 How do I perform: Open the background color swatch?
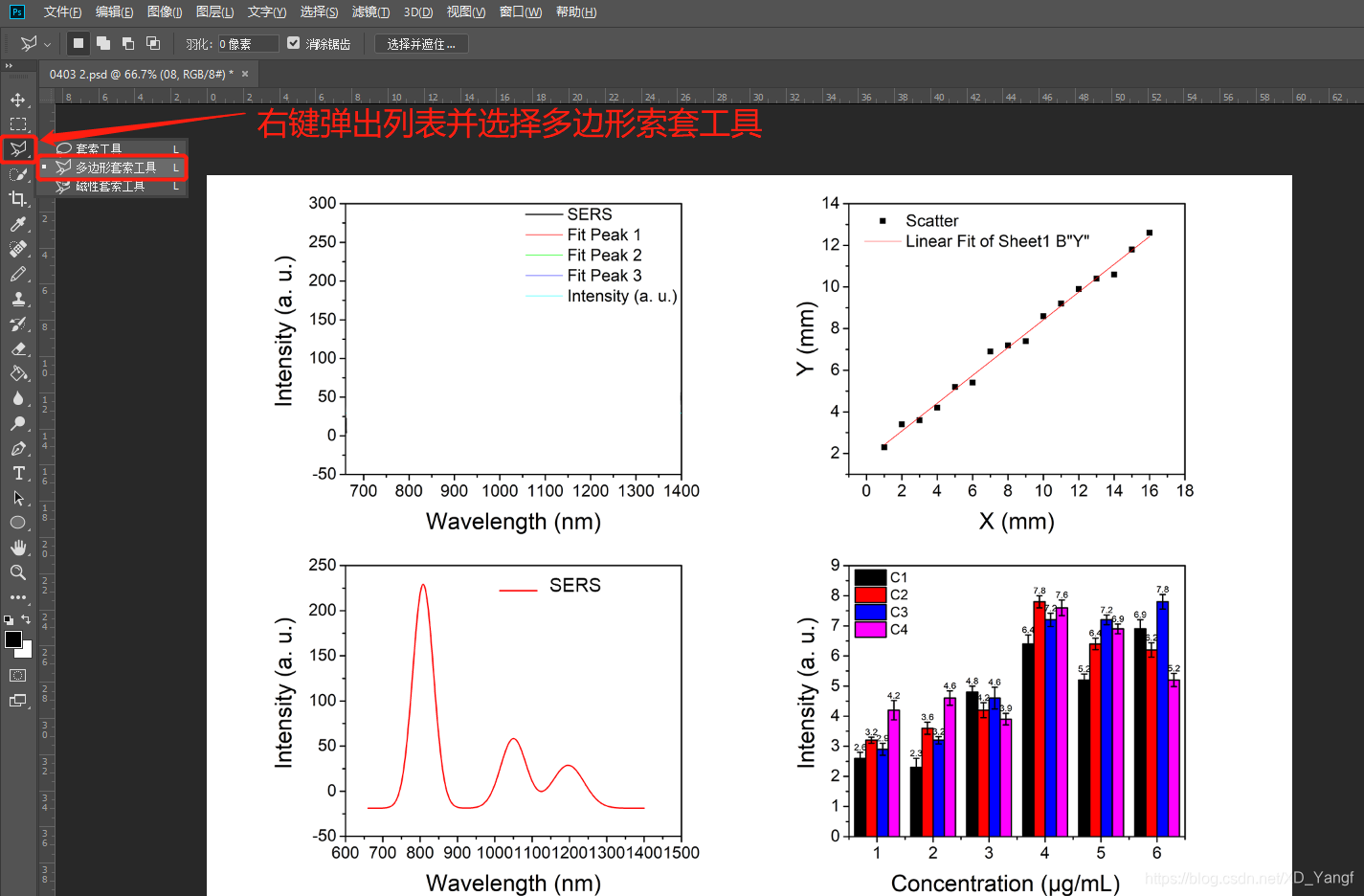point(28,652)
